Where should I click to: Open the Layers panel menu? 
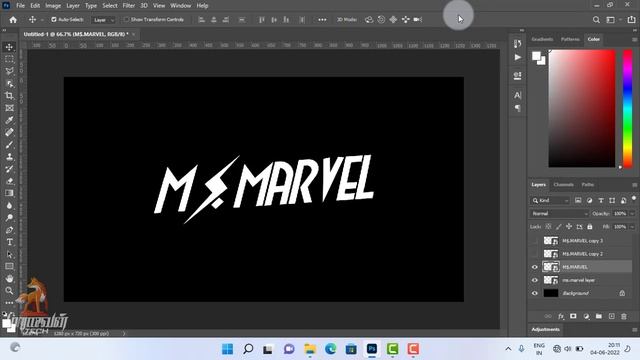(634, 185)
